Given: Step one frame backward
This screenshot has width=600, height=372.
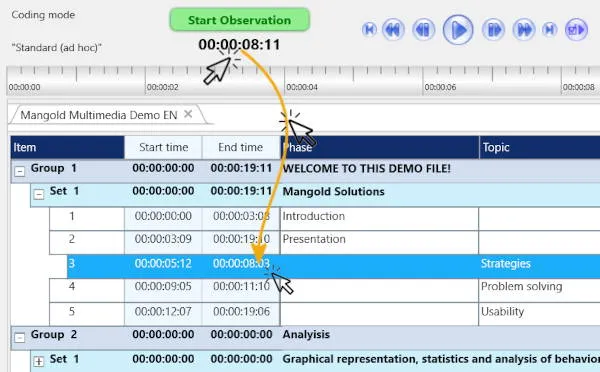Looking at the screenshot, I should (x=423, y=29).
